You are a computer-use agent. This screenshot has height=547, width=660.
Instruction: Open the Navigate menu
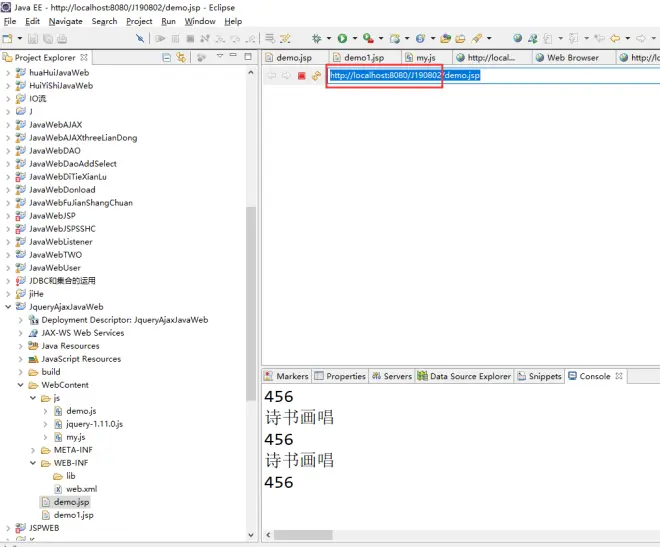click(66, 21)
